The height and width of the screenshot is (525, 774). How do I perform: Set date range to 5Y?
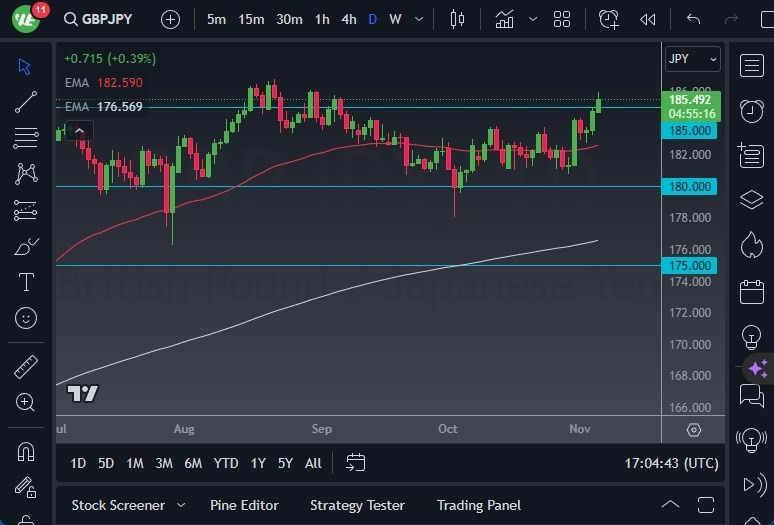click(285, 463)
